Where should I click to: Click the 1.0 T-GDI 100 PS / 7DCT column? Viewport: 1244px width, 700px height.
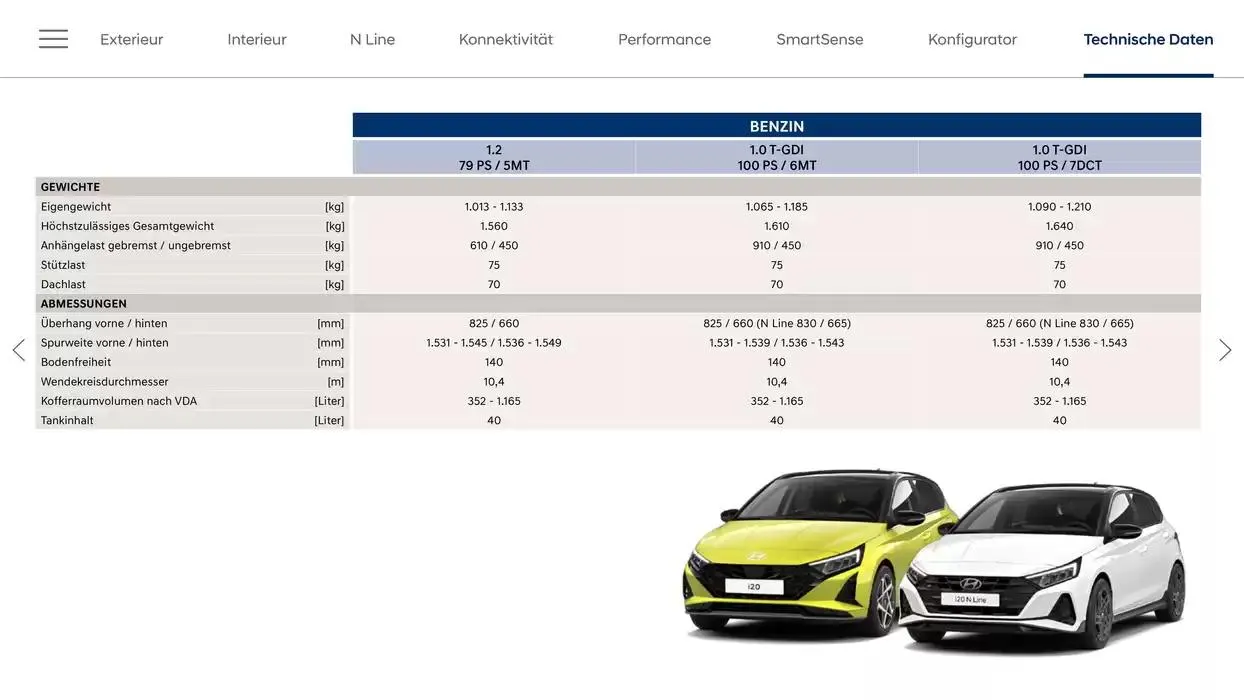point(1059,156)
